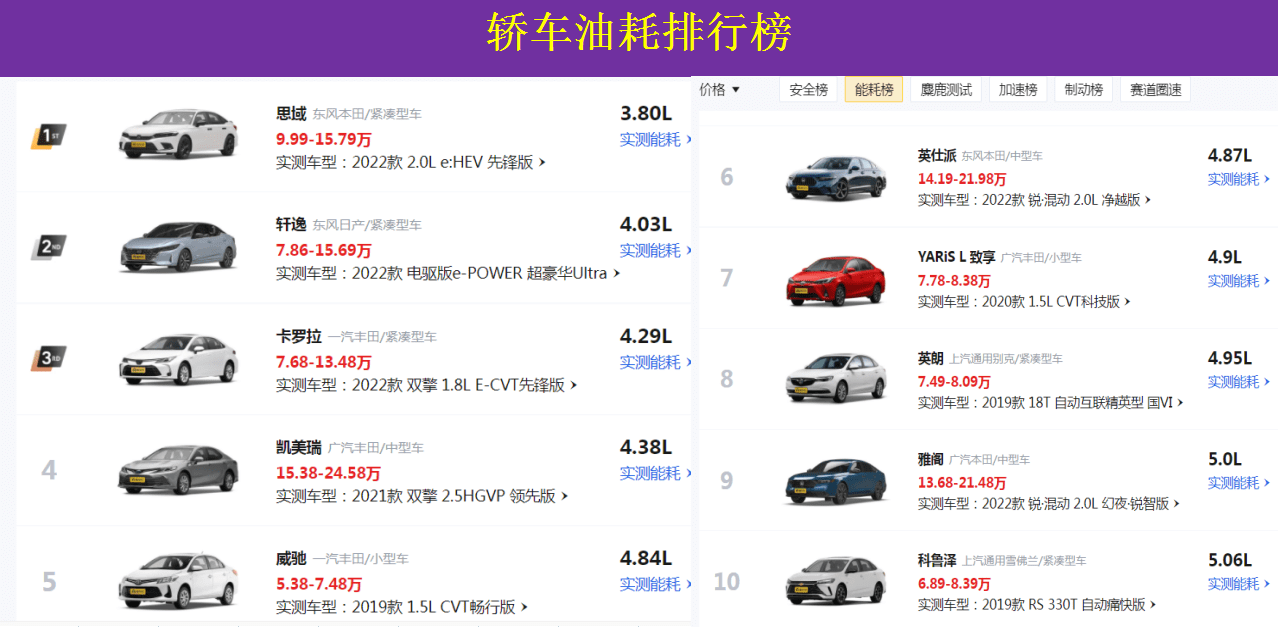
Task: Open the 凯美瑞 car image
Action: [x=179, y=470]
